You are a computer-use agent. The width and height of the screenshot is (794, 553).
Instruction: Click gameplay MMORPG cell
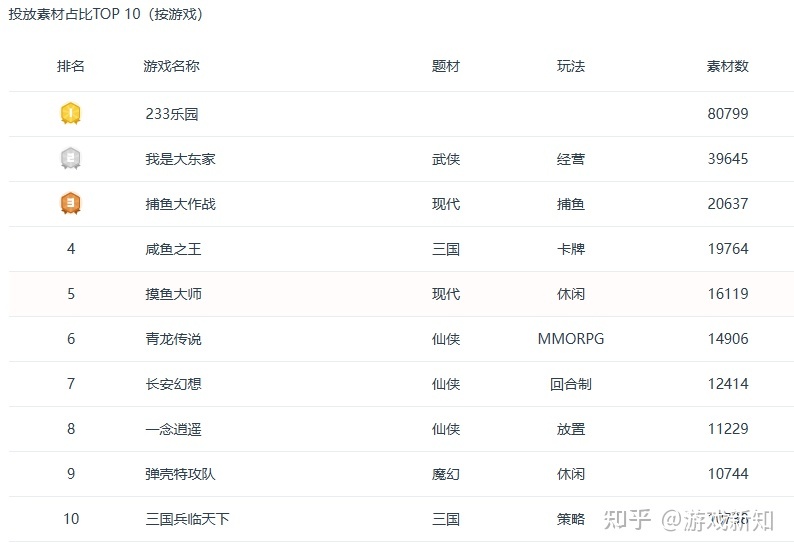tap(571, 339)
